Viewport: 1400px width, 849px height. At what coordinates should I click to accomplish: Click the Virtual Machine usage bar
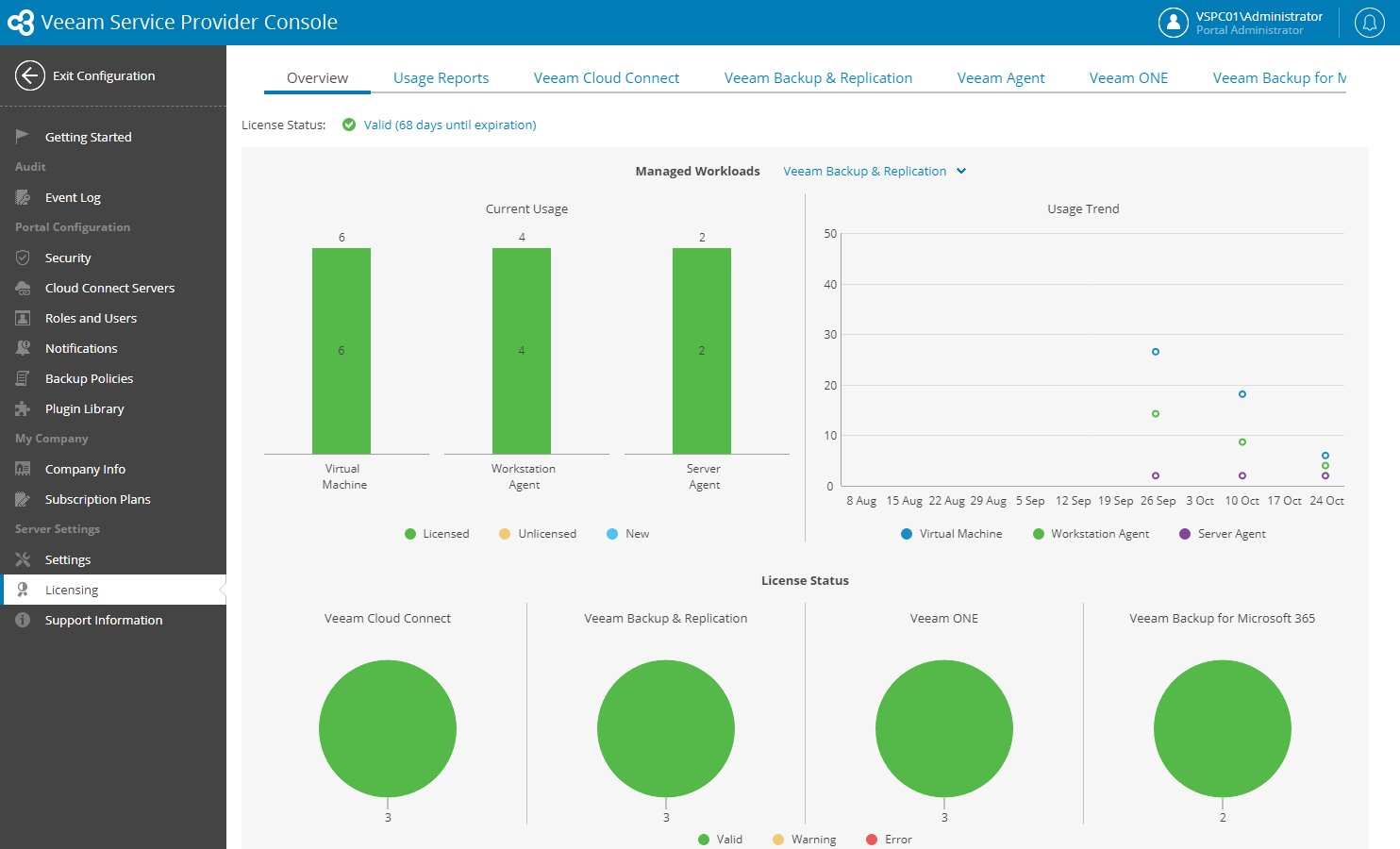click(x=342, y=351)
